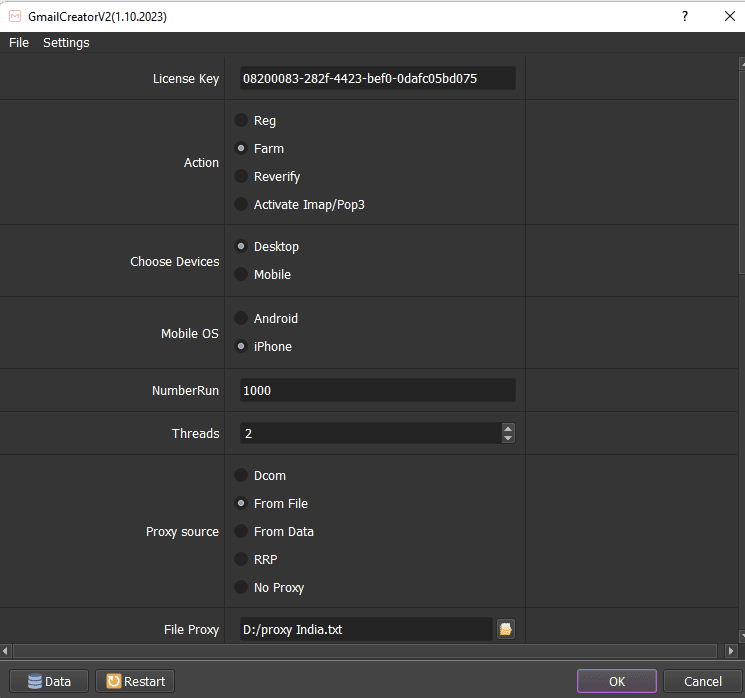Click the browse file icon for File Proxy
The image size is (745, 698).
point(506,629)
